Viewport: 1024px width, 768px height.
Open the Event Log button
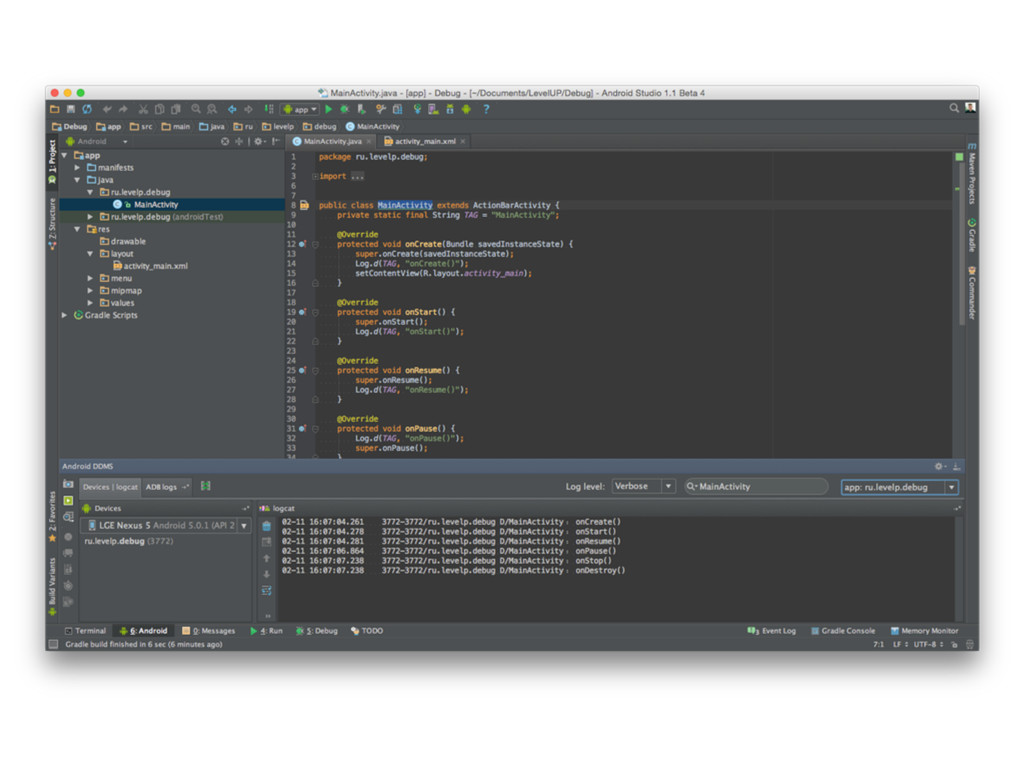pos(771,631)
